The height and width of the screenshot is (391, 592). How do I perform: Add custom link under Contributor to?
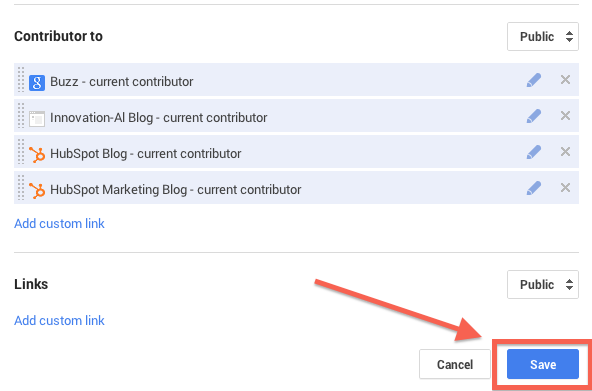coord(59,223)
